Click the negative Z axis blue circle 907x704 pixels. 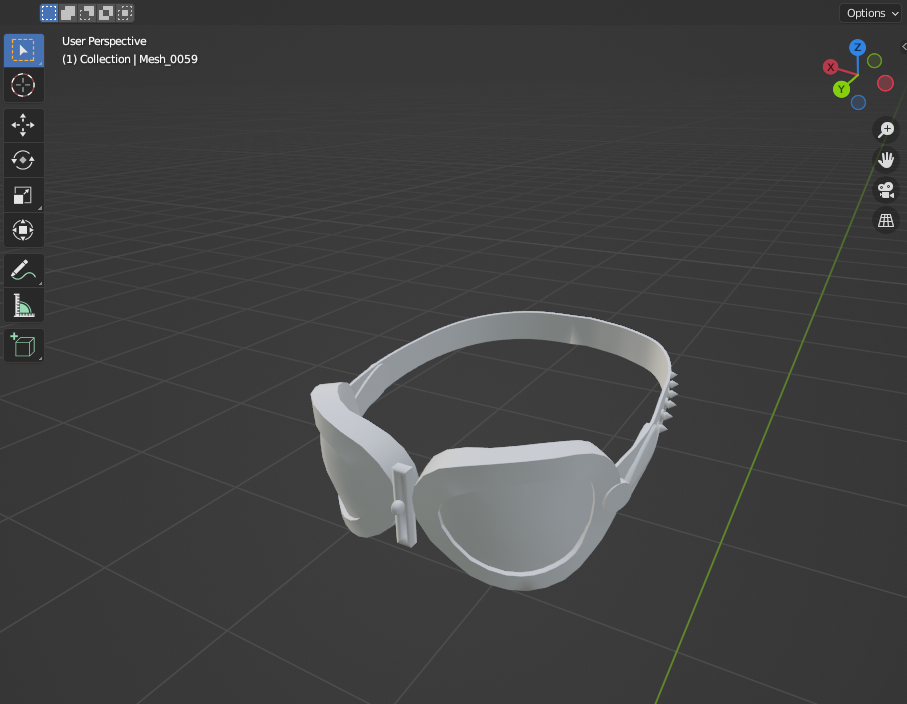(858, 103)
